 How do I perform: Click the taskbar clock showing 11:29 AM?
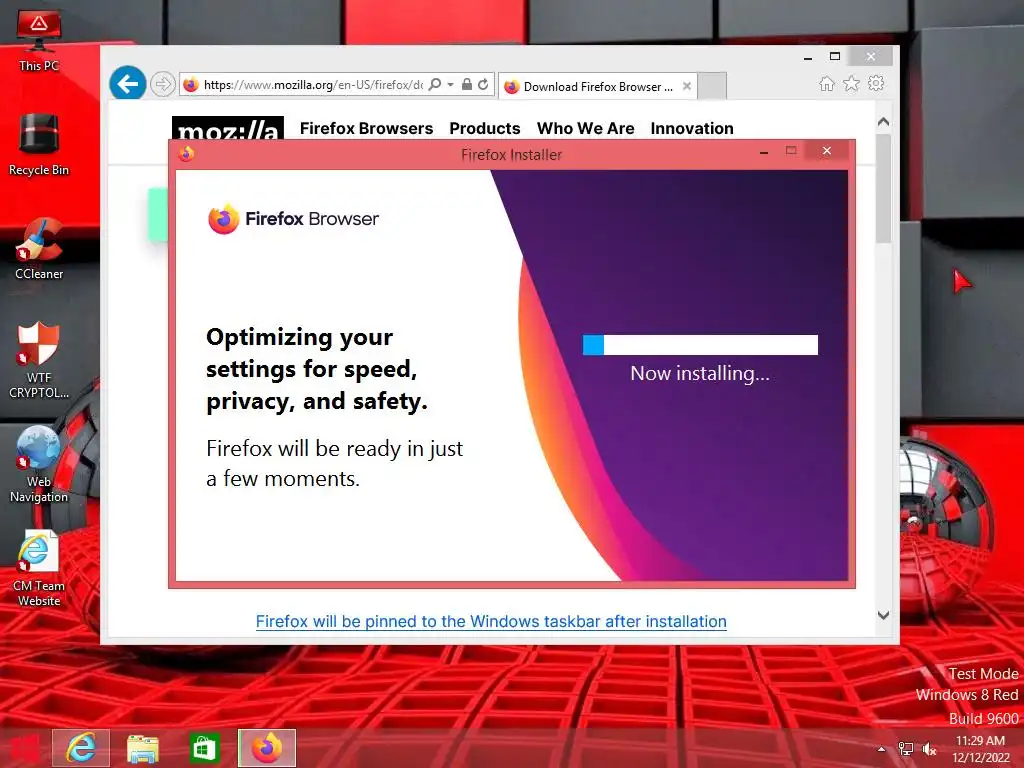980,748
